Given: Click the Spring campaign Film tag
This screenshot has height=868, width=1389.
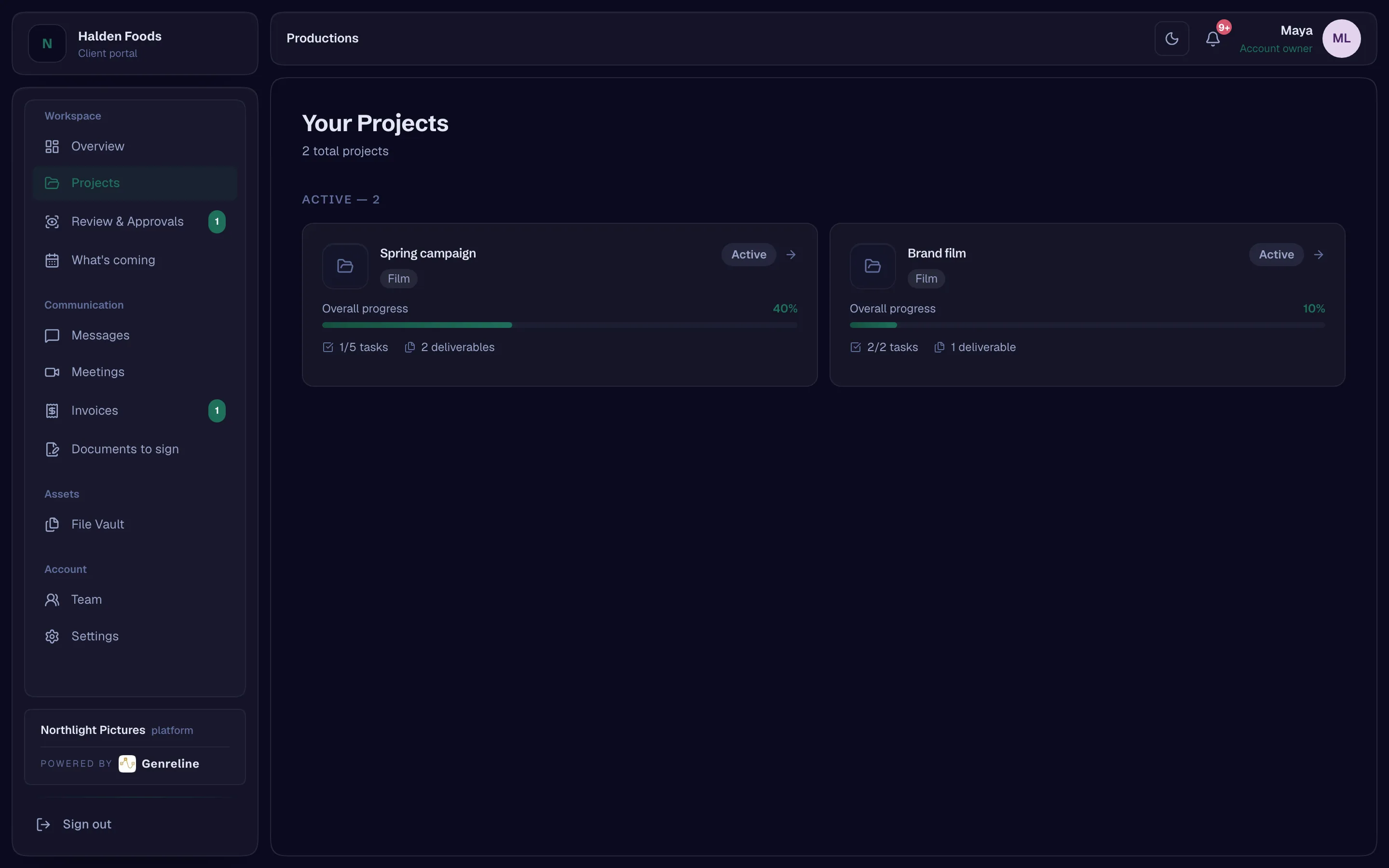Looking at the screenshot, I should click(x=398, y=279).
